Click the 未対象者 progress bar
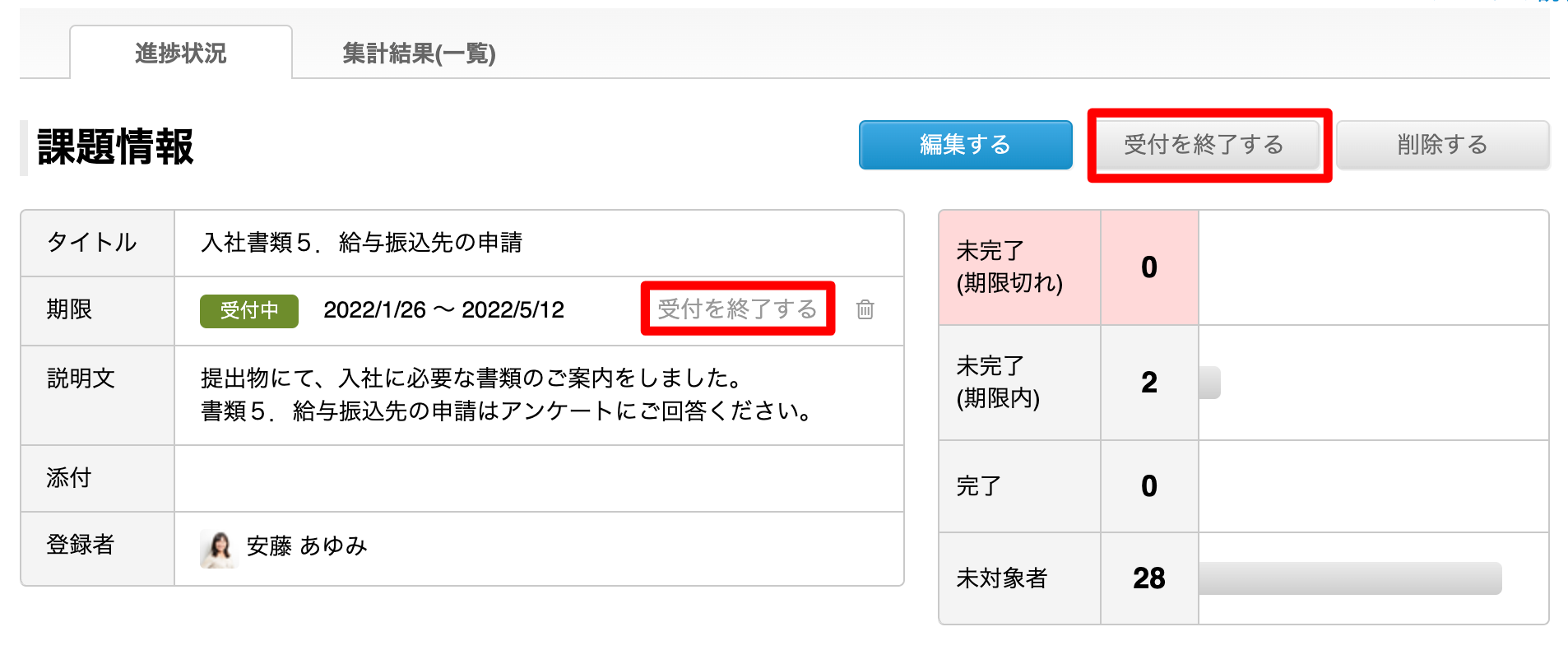The width and height of the screenshot is (1568, 650). tap(1350, 578)
